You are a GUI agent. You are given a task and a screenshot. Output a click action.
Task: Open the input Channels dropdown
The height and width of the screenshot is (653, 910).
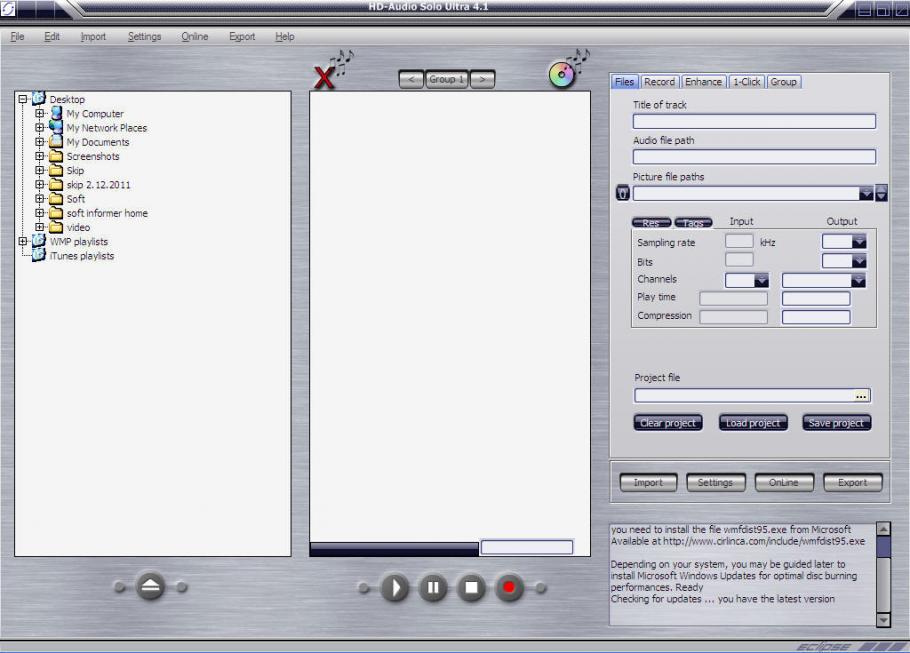[761, 281]
